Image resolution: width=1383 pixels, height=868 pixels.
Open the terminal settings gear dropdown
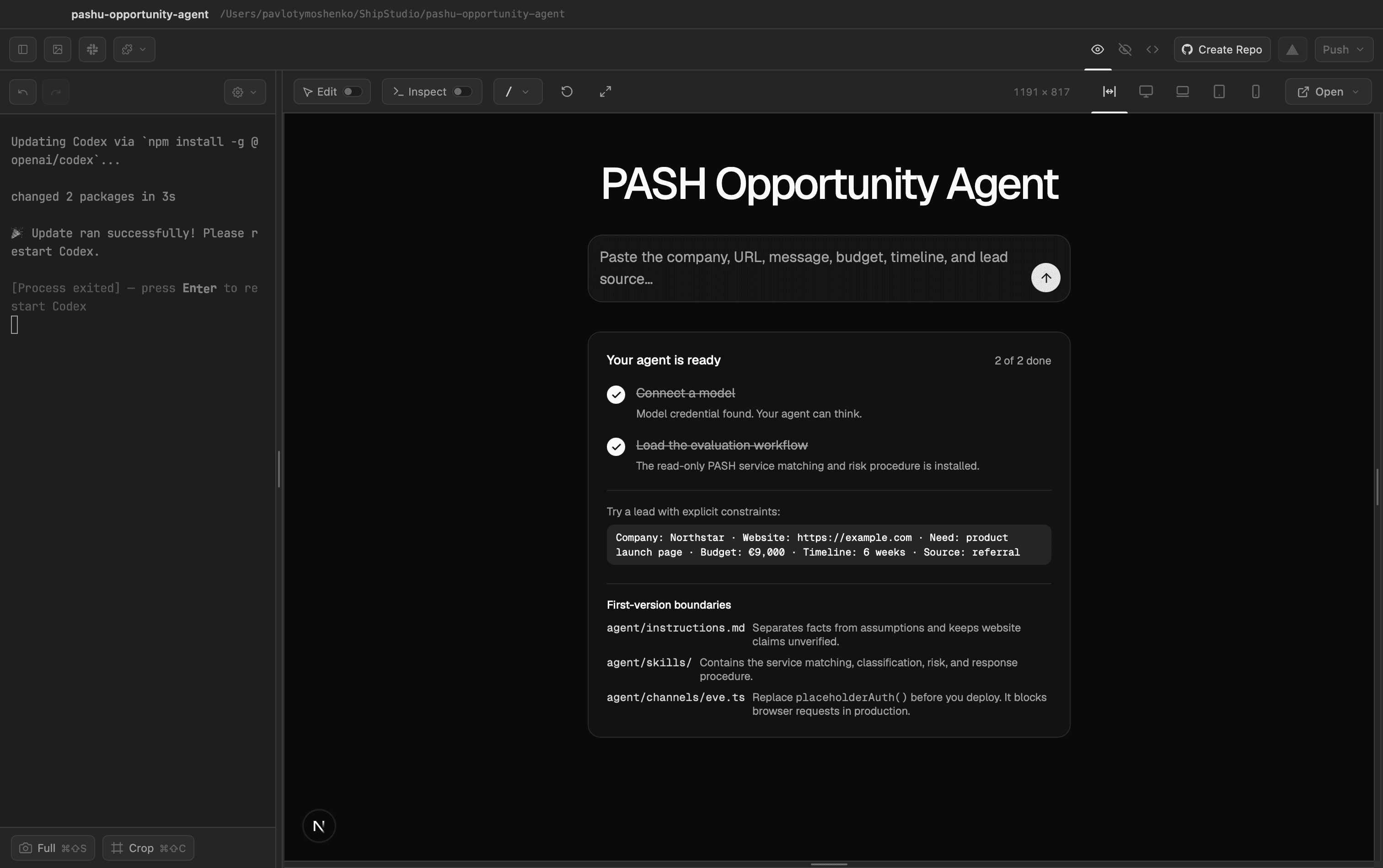pos(245,92)
